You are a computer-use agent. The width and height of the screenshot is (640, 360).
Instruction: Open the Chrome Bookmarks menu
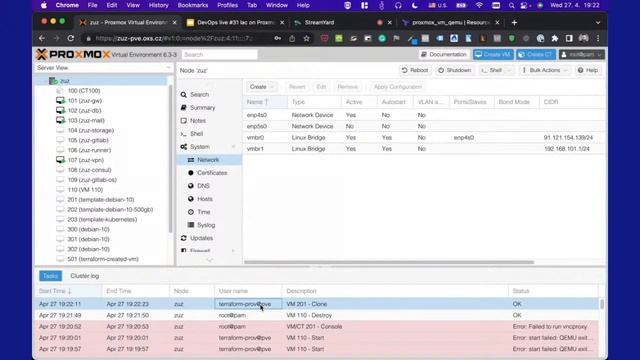(193, 5)
